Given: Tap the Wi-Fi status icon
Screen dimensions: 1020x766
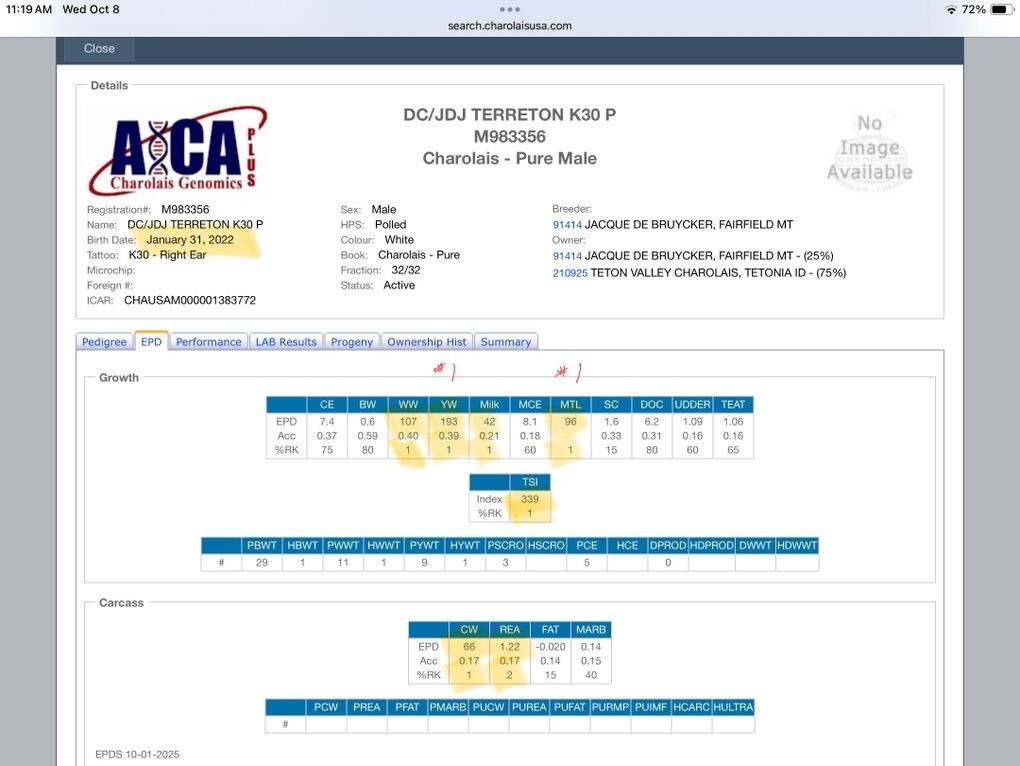Looking at the screenshot, I should (950, 9).
